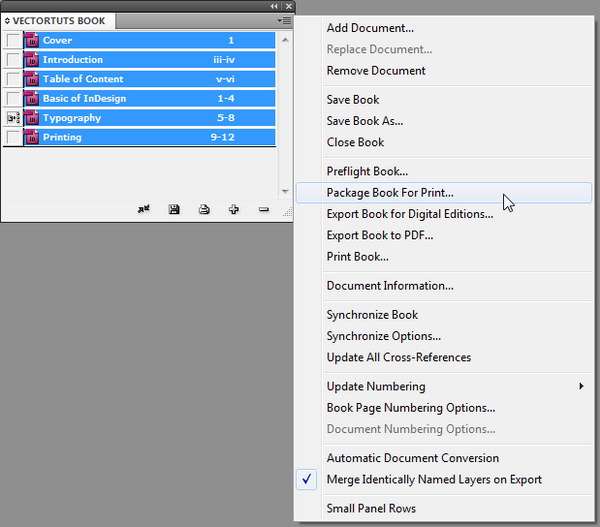The width and height of the screenshot is (600, 527).
Task: Set Table of Content as style source
Action: point(13,79)
